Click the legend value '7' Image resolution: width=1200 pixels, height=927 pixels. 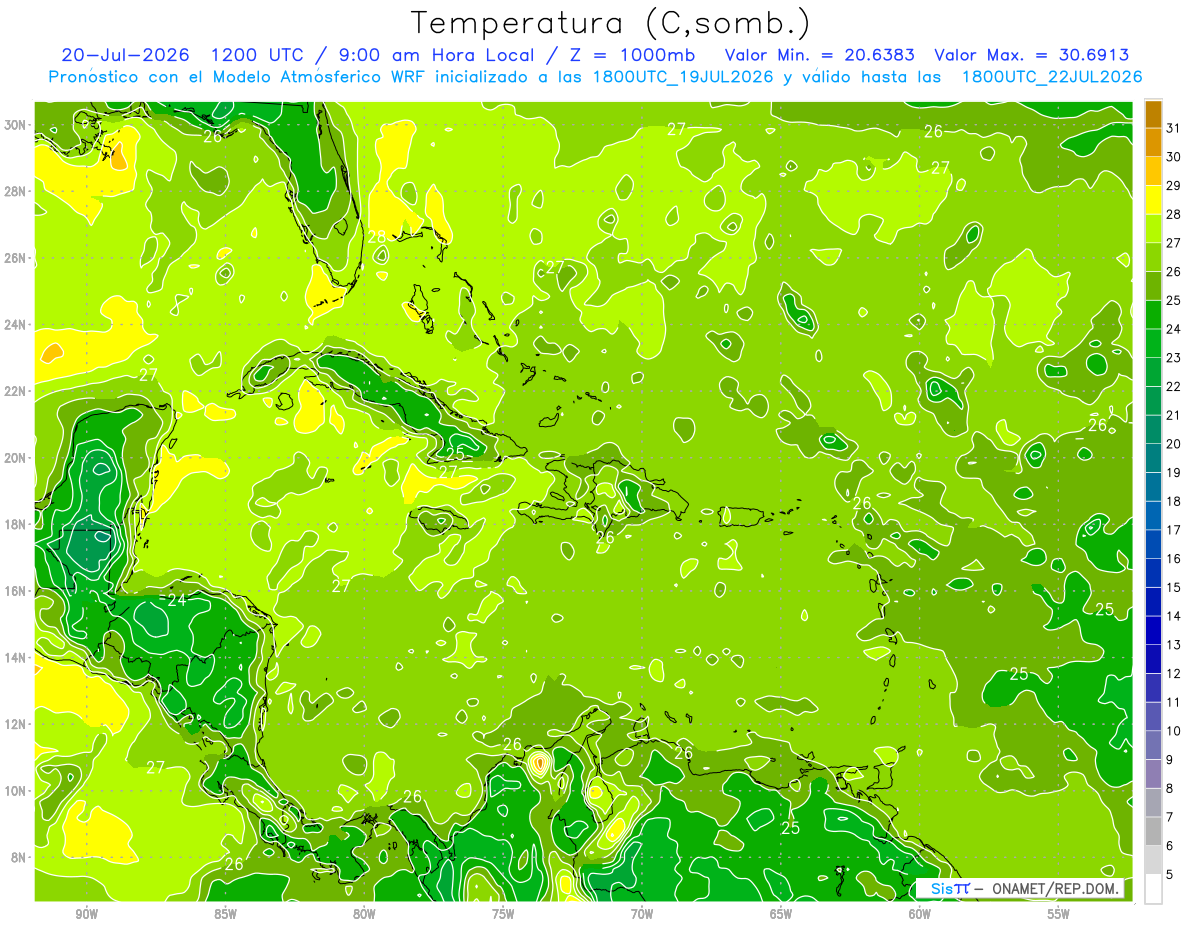(x=1170, y=817)
